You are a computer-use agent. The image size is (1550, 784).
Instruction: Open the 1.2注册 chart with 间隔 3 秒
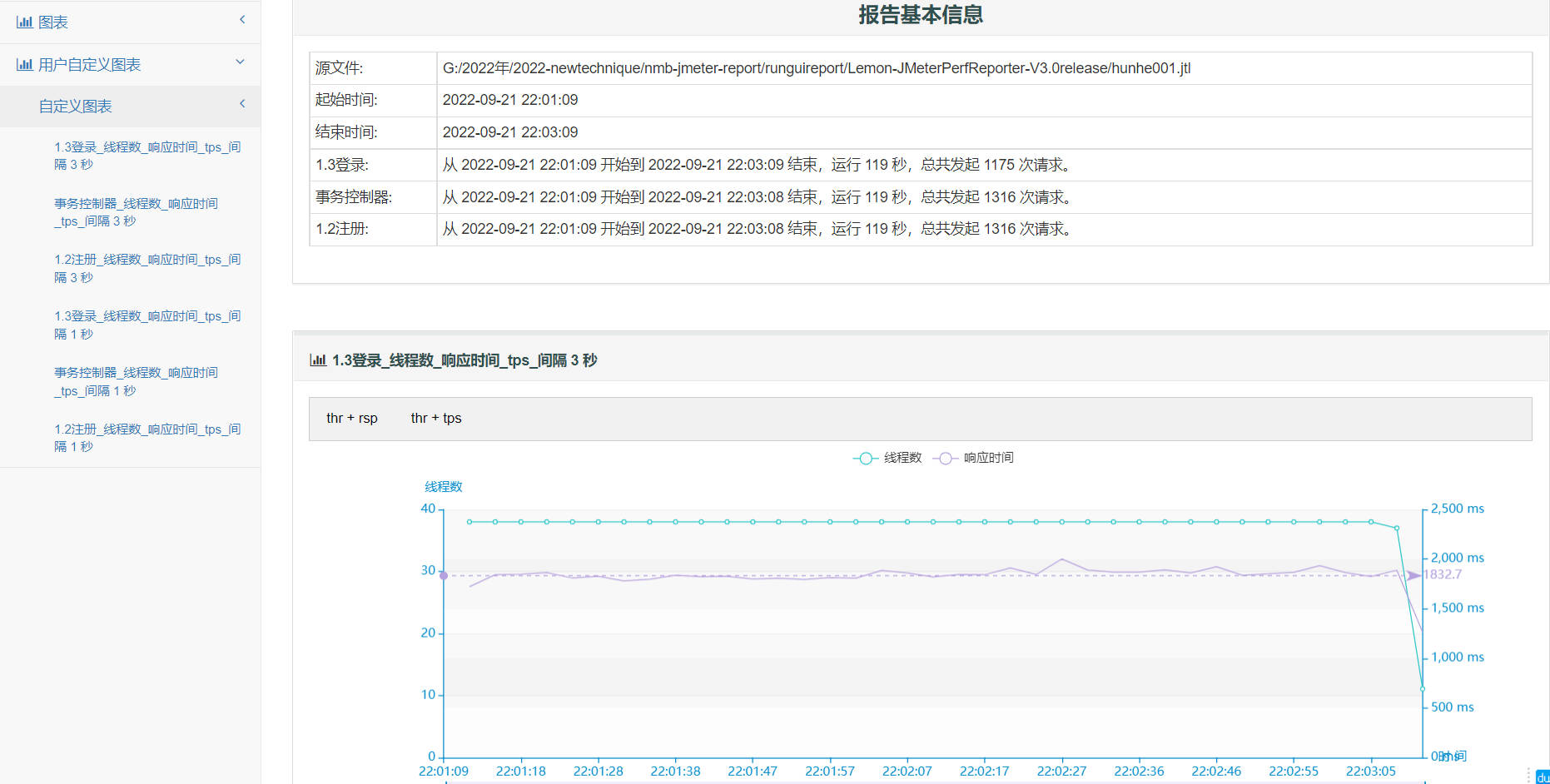pyautogui.click(x=147, y=269)
